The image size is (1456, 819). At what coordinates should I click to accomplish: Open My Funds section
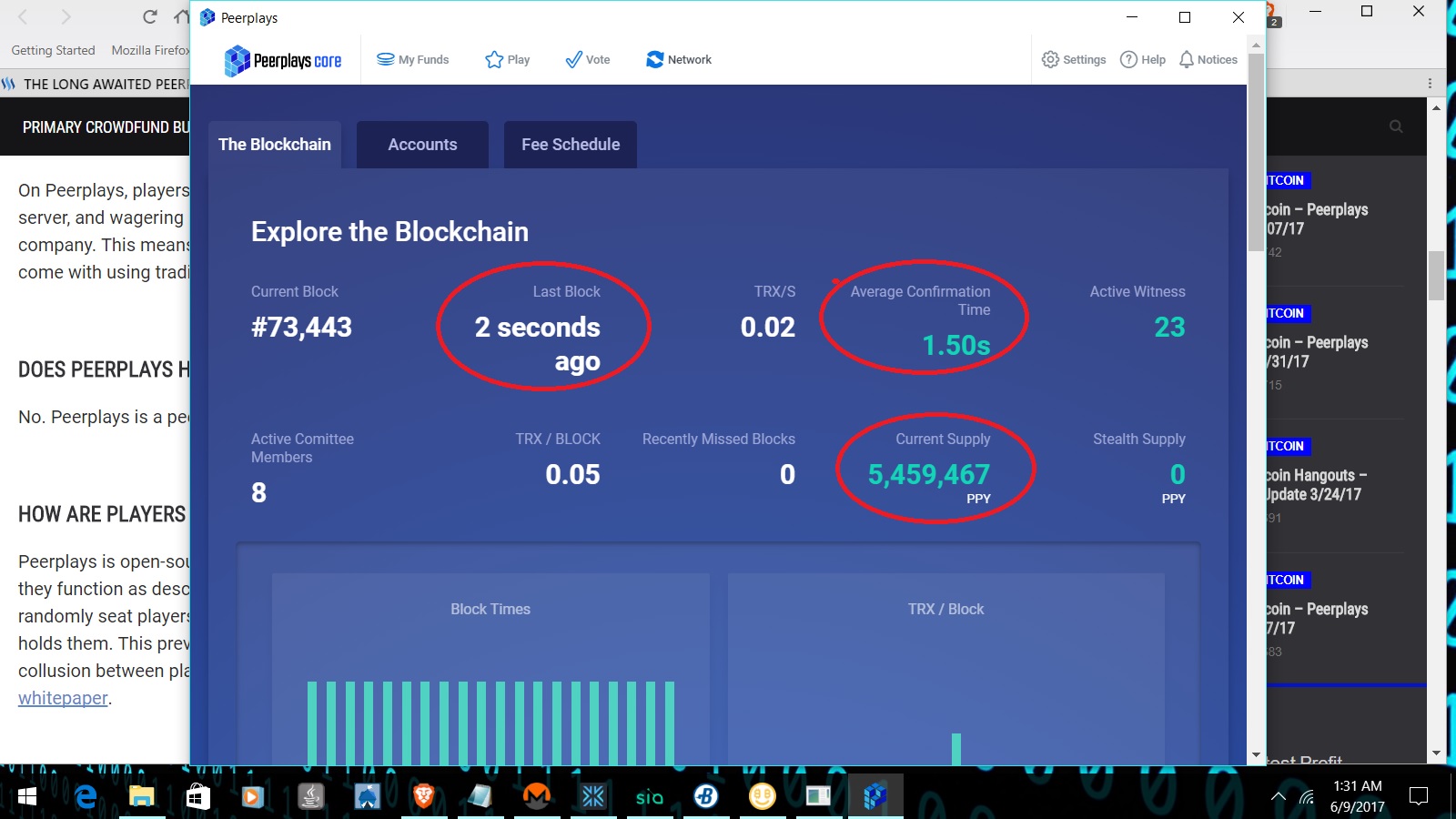click(x=412, y=60)
